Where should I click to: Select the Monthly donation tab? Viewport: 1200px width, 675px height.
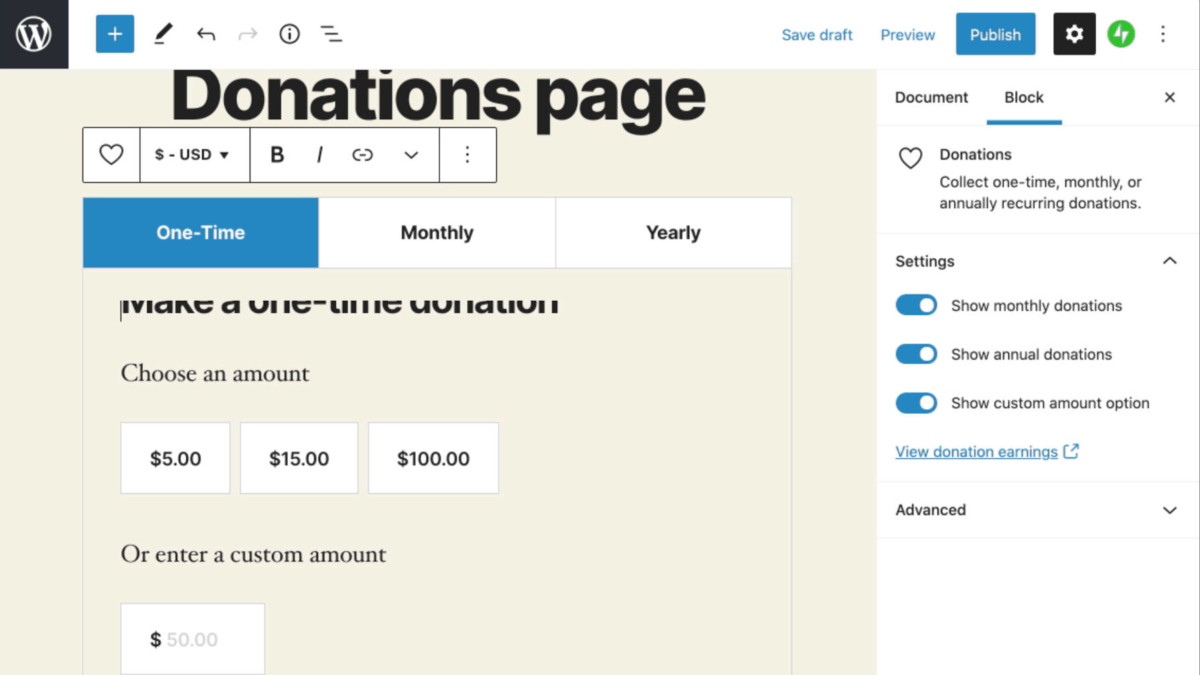[x=437, y=232]
